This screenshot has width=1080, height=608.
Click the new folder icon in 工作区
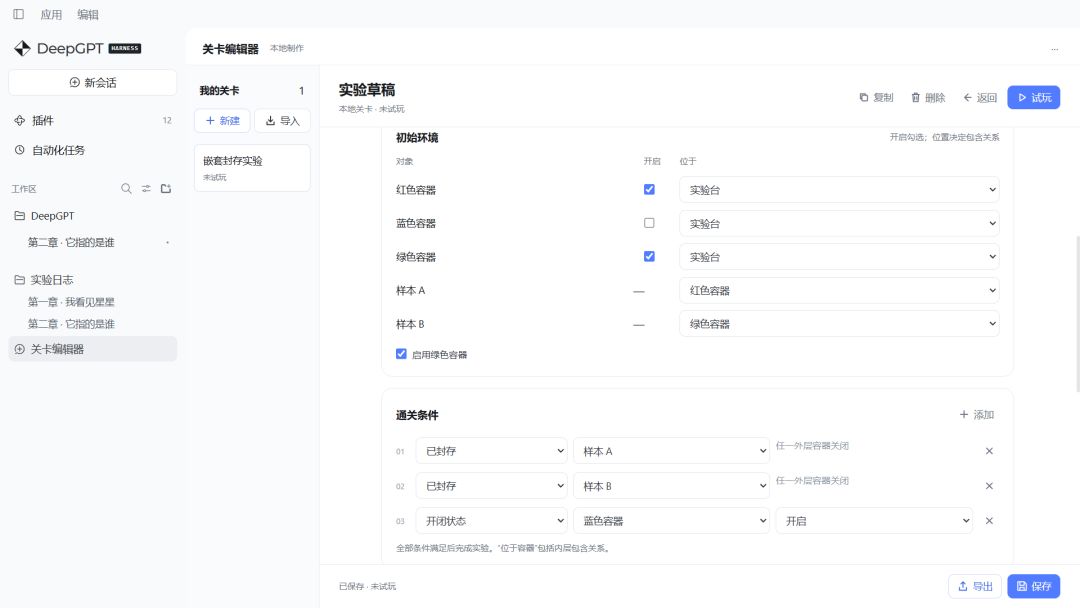166,188
